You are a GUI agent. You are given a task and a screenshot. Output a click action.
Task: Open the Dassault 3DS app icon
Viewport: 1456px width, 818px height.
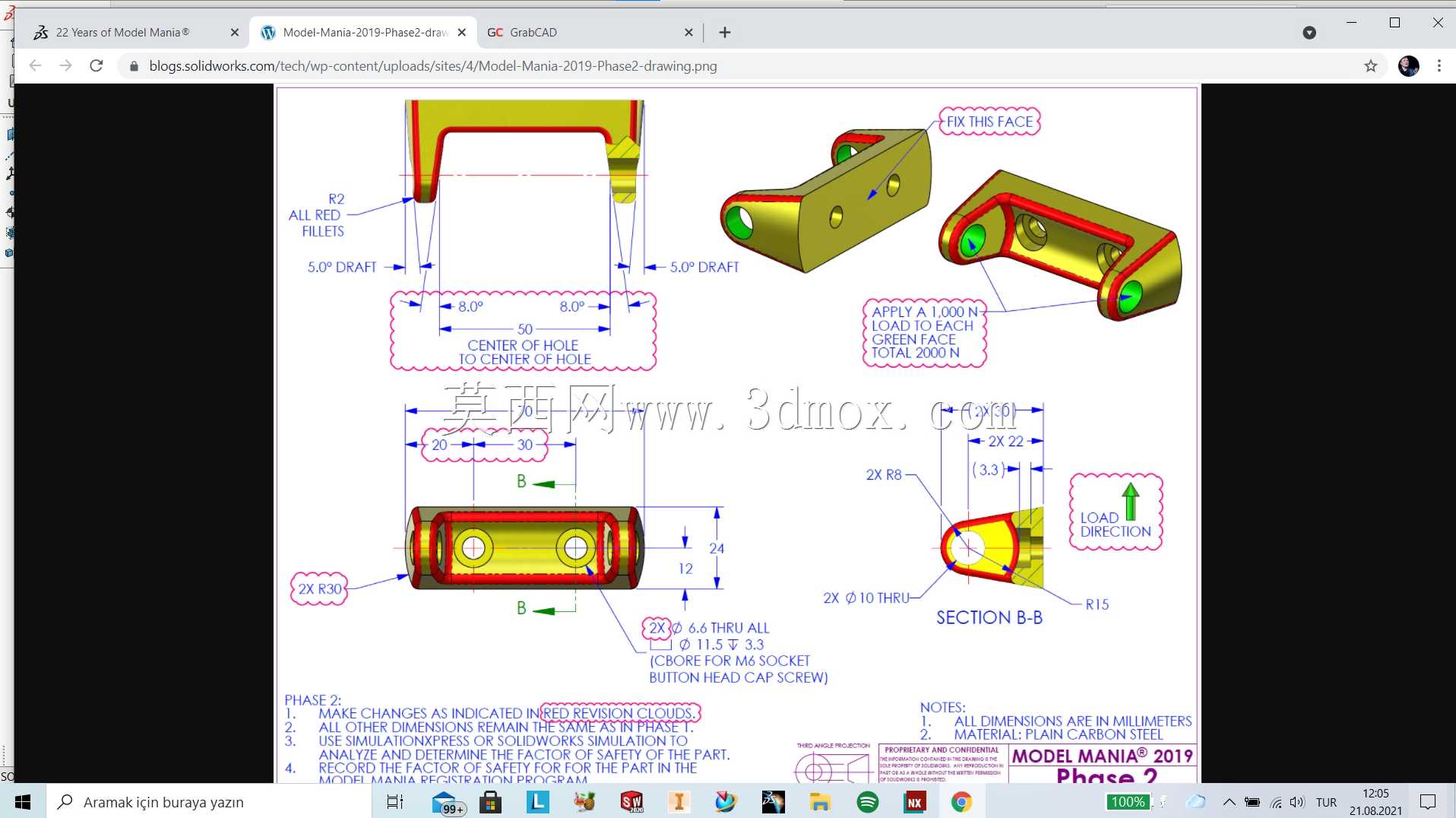(x=773, y=802)
